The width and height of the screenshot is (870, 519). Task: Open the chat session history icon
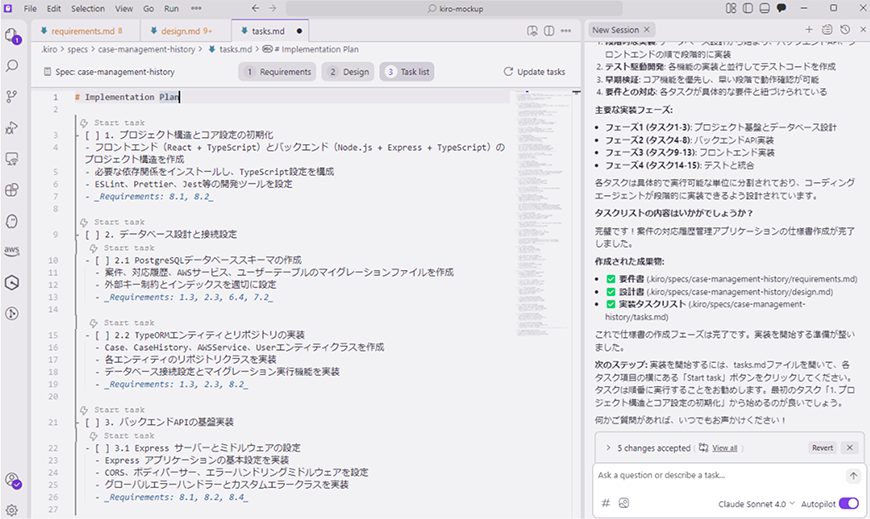pos(845,30)
